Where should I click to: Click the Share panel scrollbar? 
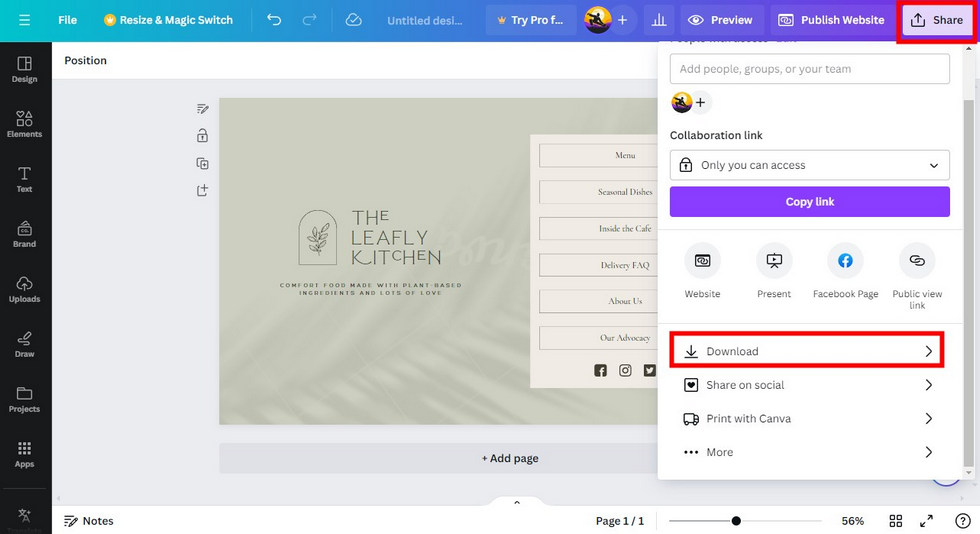pos(968,281)
